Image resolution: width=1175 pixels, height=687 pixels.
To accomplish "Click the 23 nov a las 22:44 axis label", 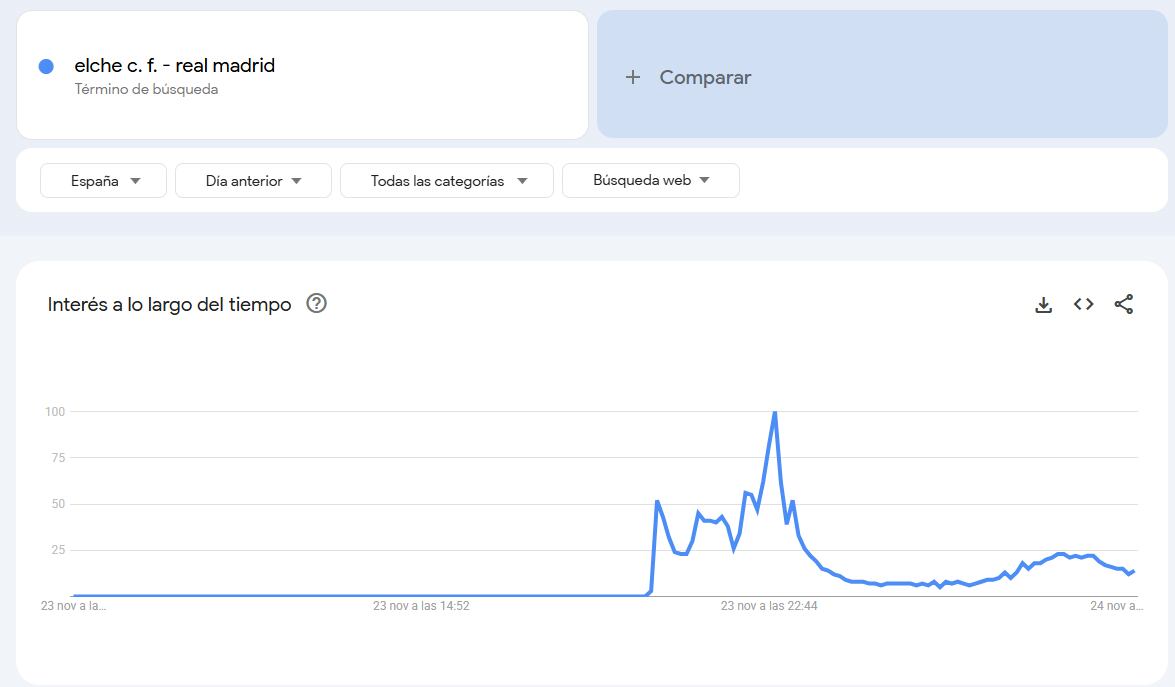I will (x=767, y=605).
